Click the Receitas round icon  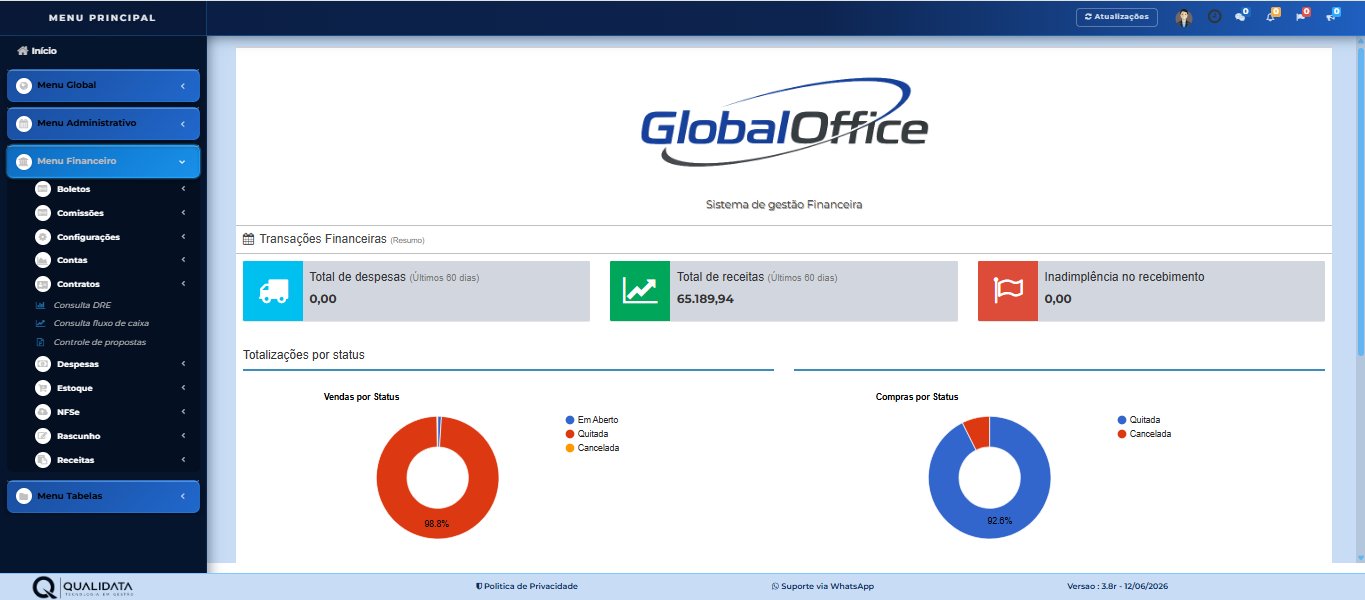42,460
